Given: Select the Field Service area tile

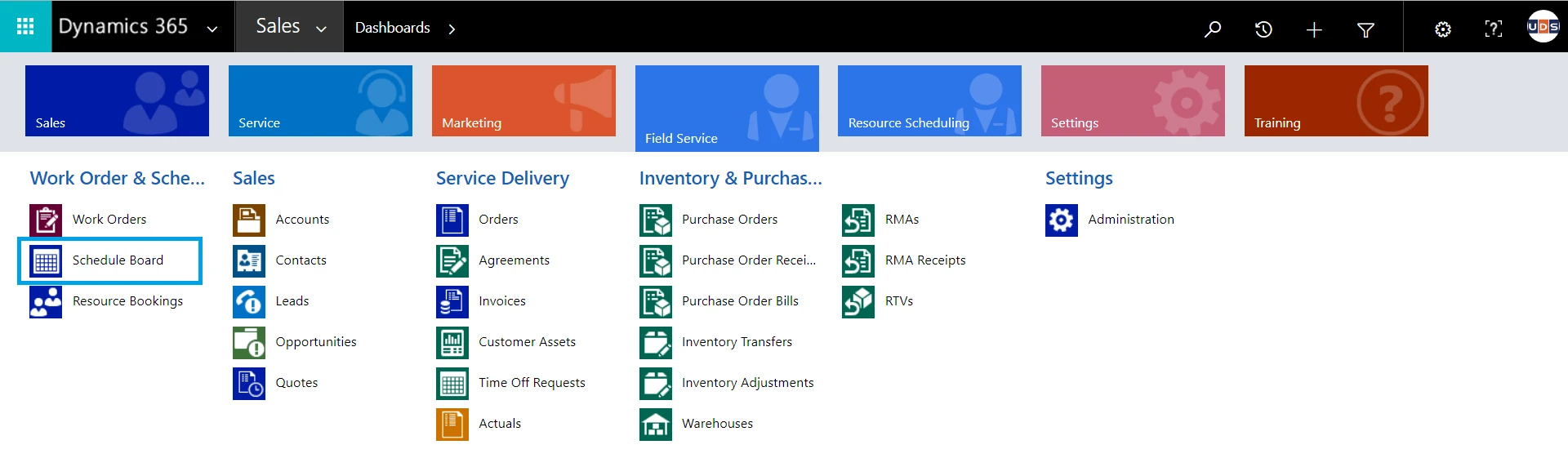Looking at the screenshot, I should point(727,108).
